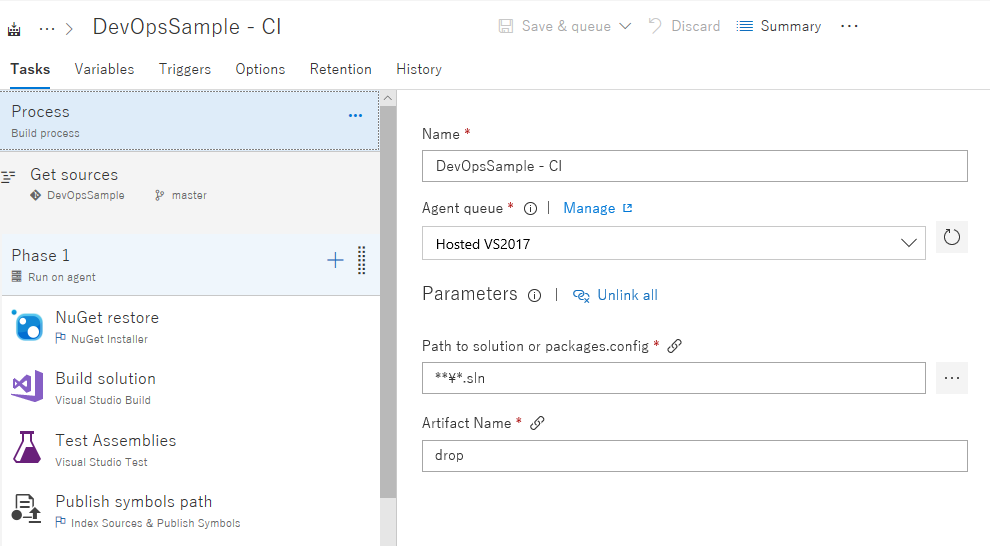The width and height of the screenshot is (990, 546).
Task: Click the Unlink all chain icon
Action: 581,295
